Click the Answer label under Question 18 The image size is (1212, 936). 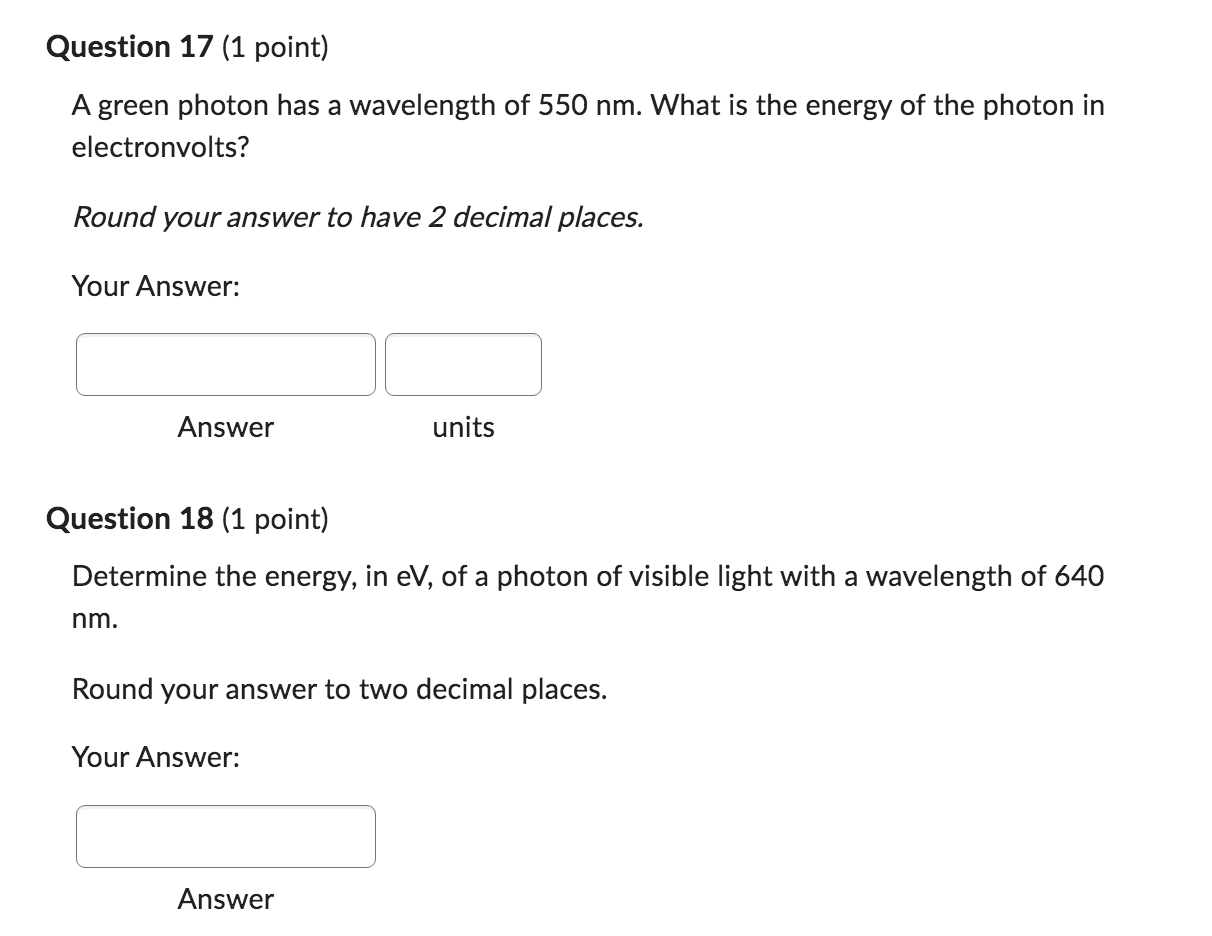225,899
